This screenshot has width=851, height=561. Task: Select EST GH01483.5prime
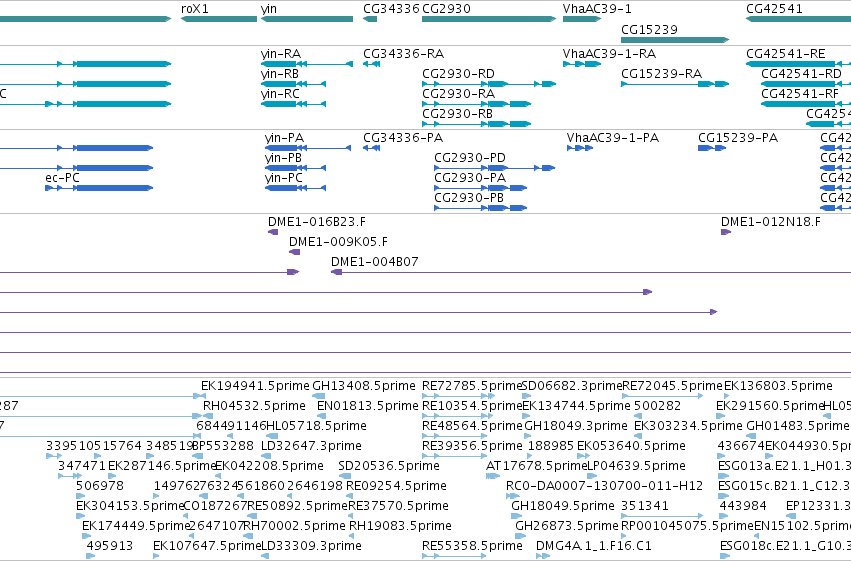pyautogui.click(x=752, y=437)
